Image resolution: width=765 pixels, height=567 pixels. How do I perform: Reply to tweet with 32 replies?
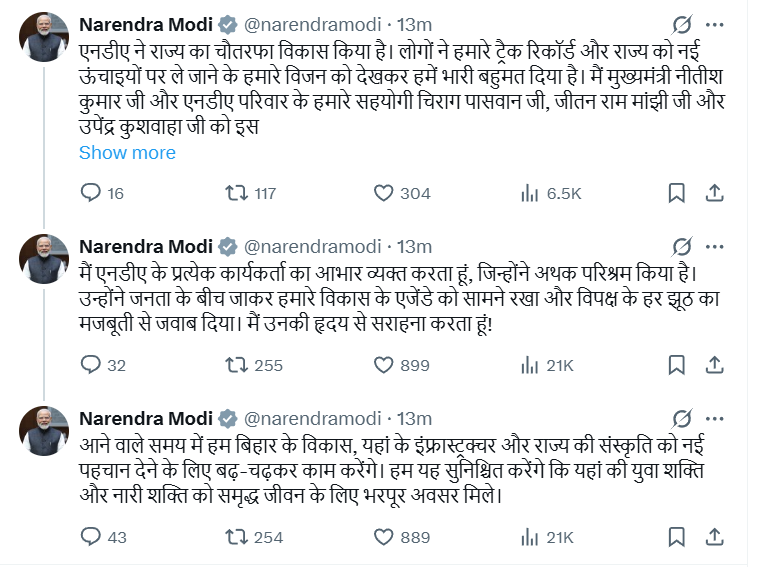coord(91,365)
